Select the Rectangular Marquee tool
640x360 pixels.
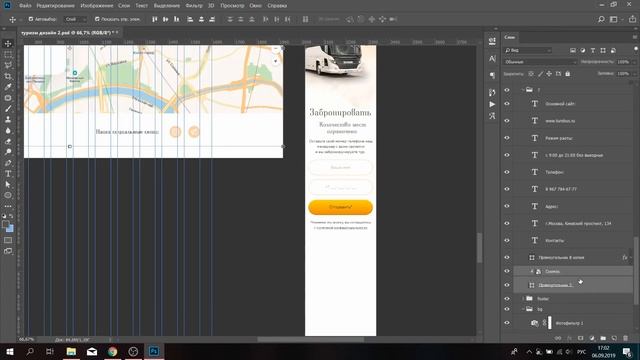pos(8,54)
